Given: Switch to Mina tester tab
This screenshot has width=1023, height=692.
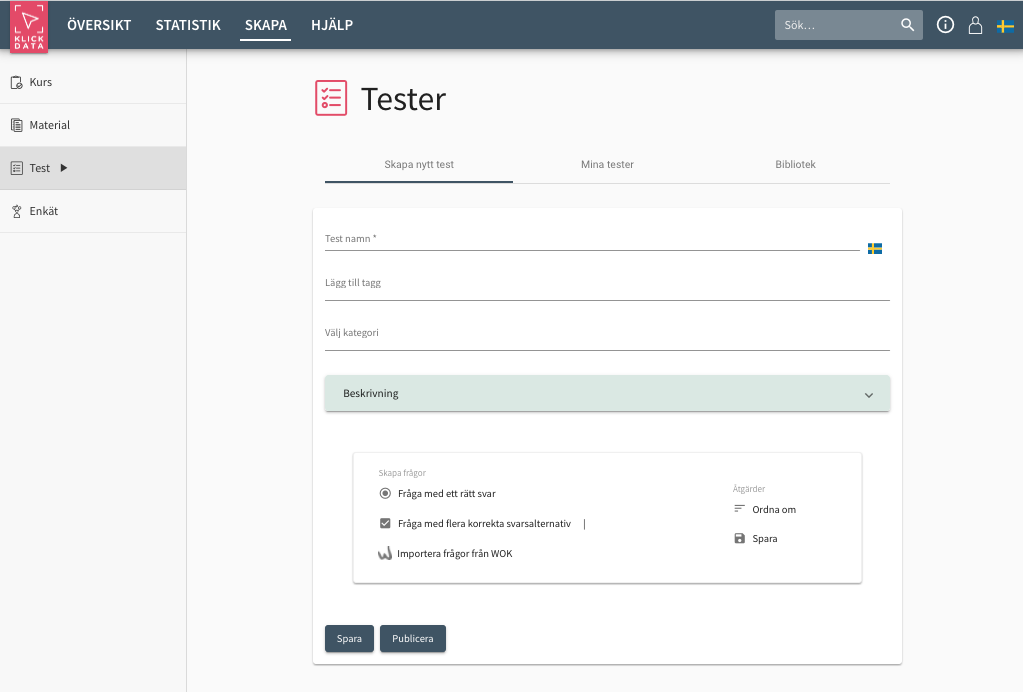Looking at the screenshot, I should coord(607,164).
